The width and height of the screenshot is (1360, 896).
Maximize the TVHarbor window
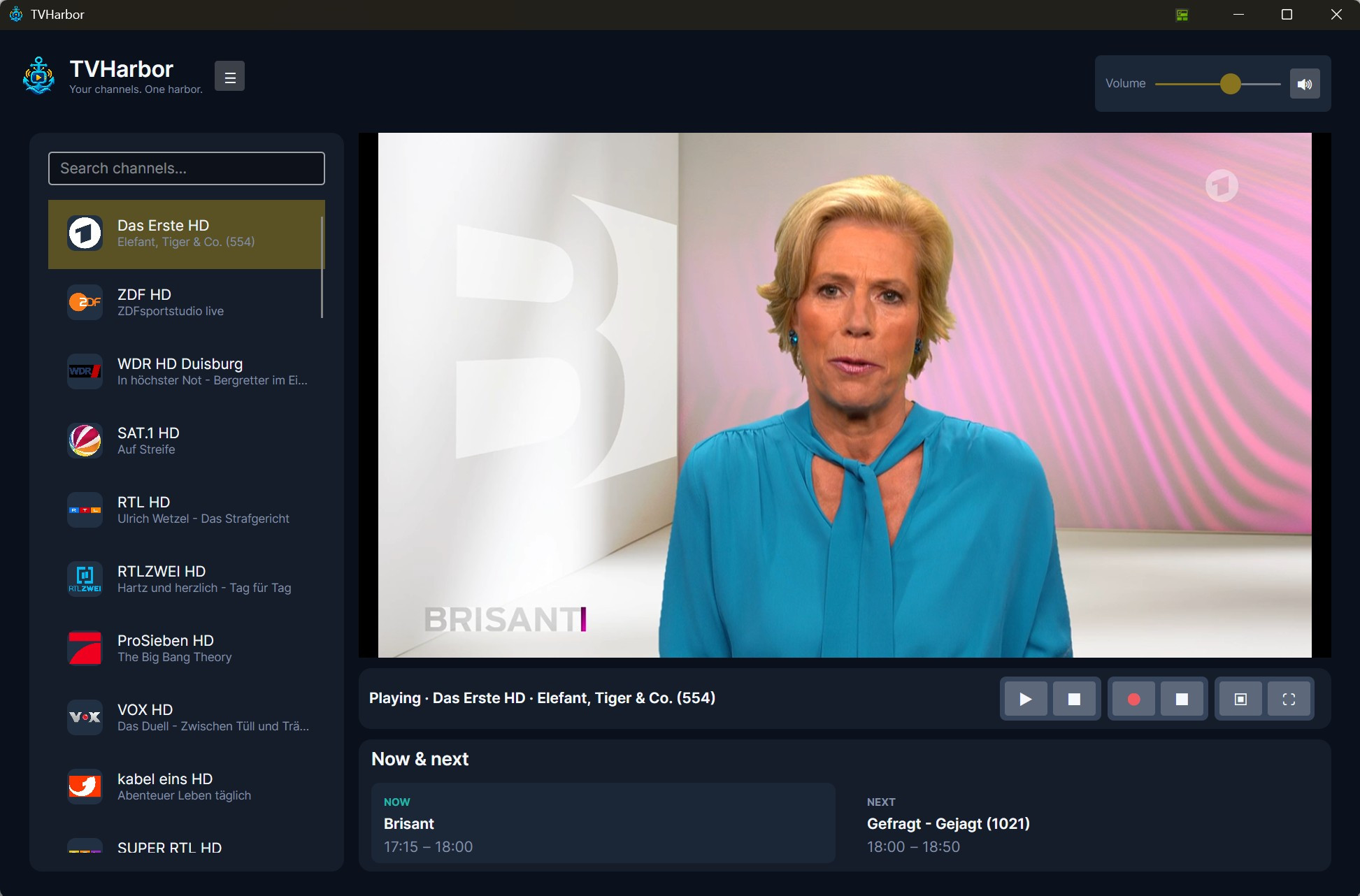tap(1287, 15)
